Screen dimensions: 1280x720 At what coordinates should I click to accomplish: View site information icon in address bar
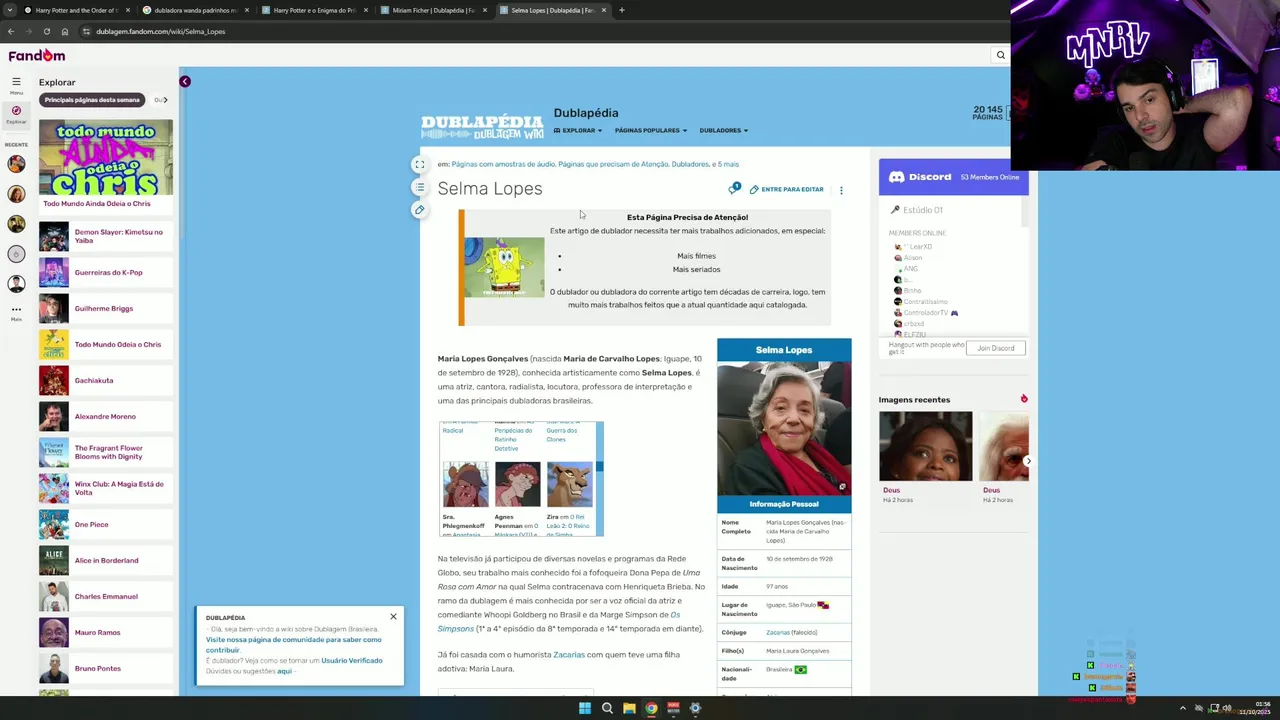86,31
